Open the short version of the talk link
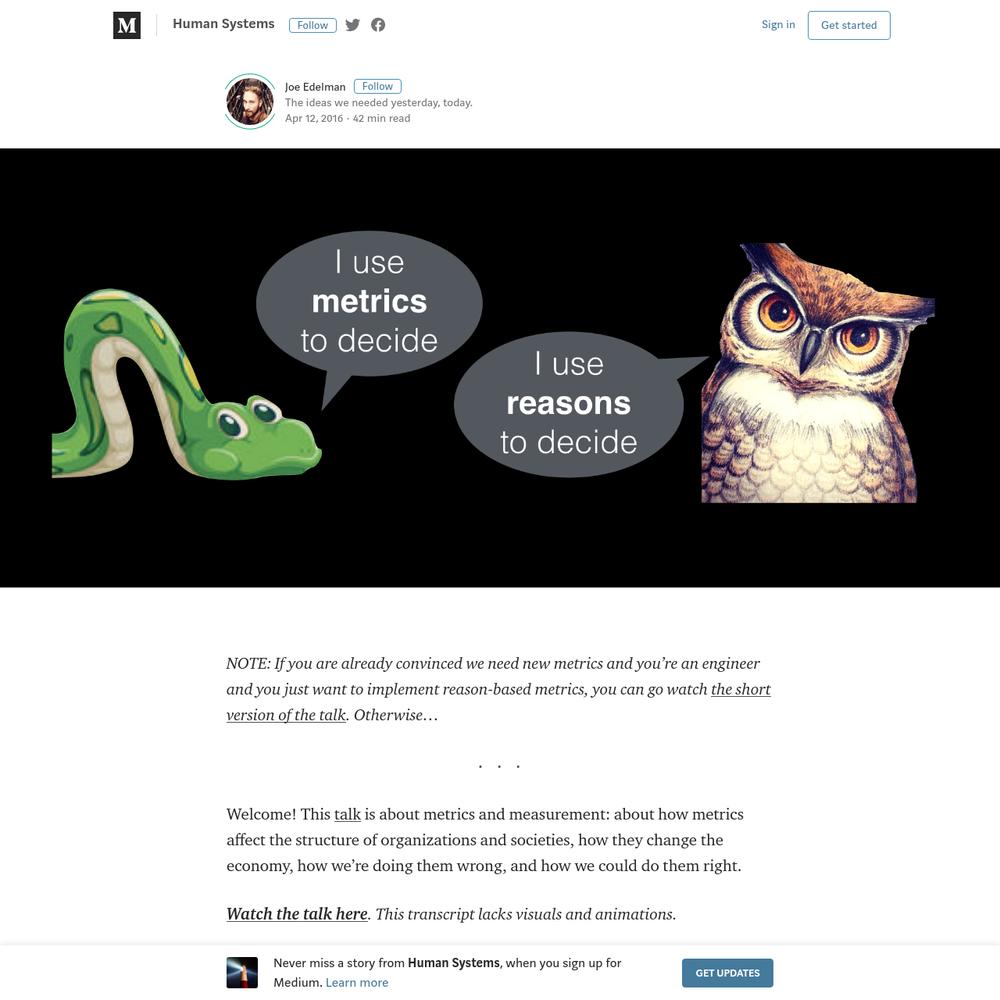Screen dimensions: 1000x1000 point(498,702)
